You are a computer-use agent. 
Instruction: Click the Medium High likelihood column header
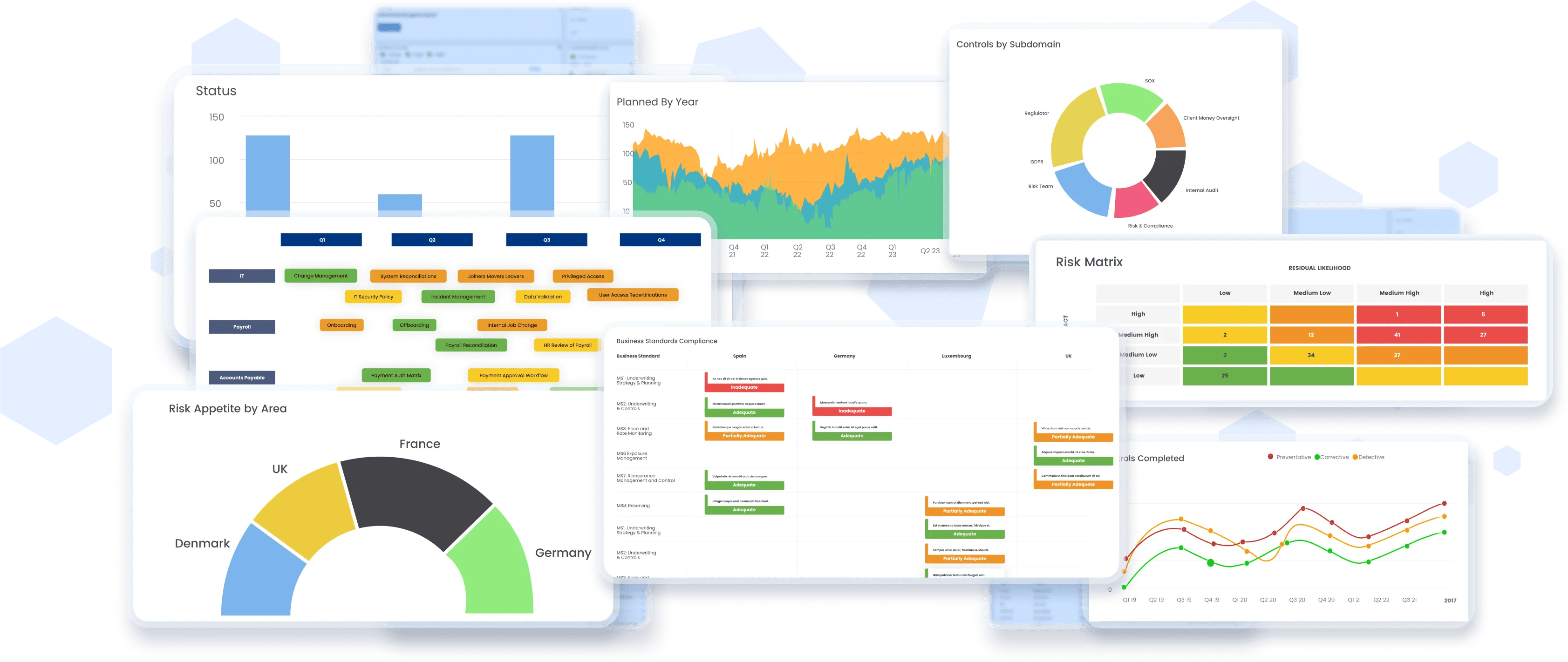[x=1399, y=293]
